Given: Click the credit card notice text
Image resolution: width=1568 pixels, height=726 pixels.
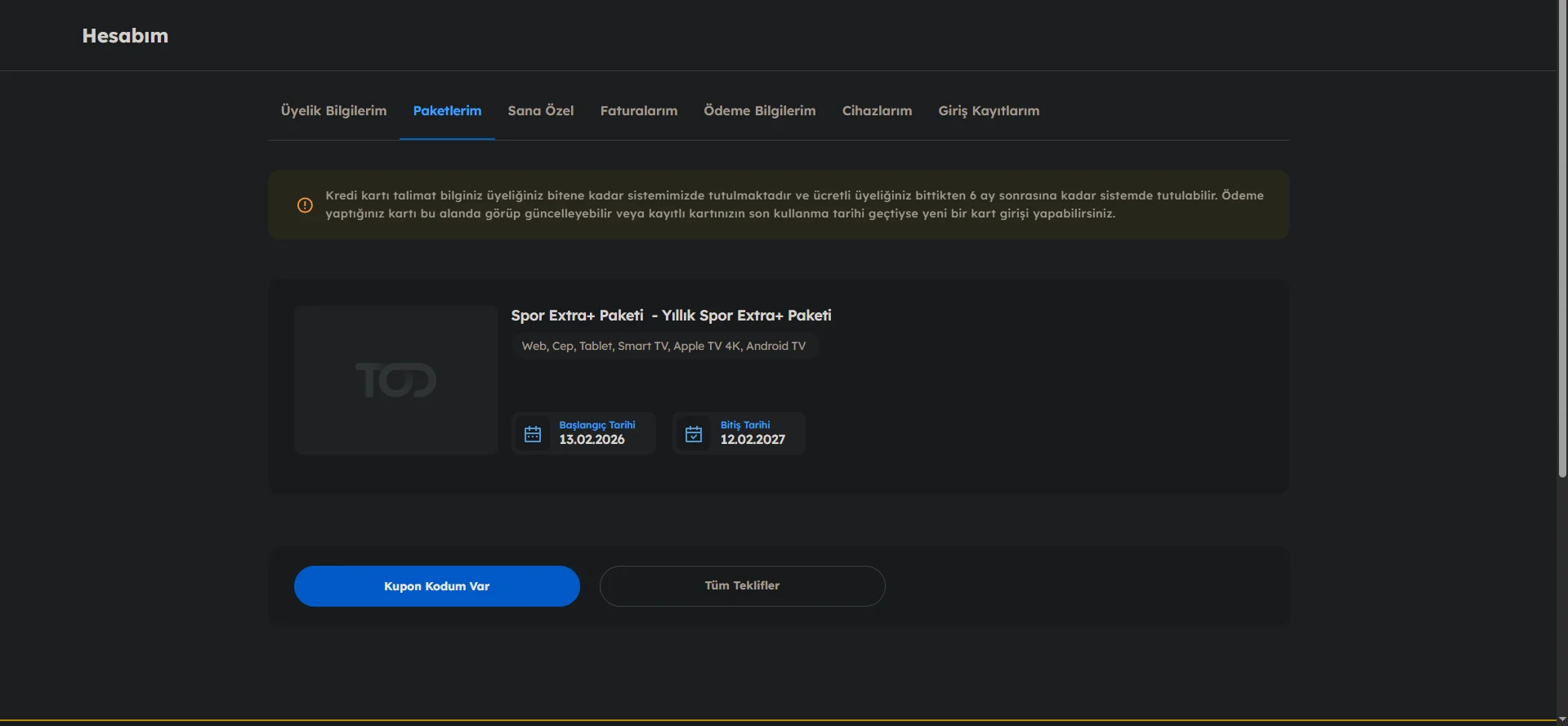Looking at the screenshot, I should coord(794,204).
